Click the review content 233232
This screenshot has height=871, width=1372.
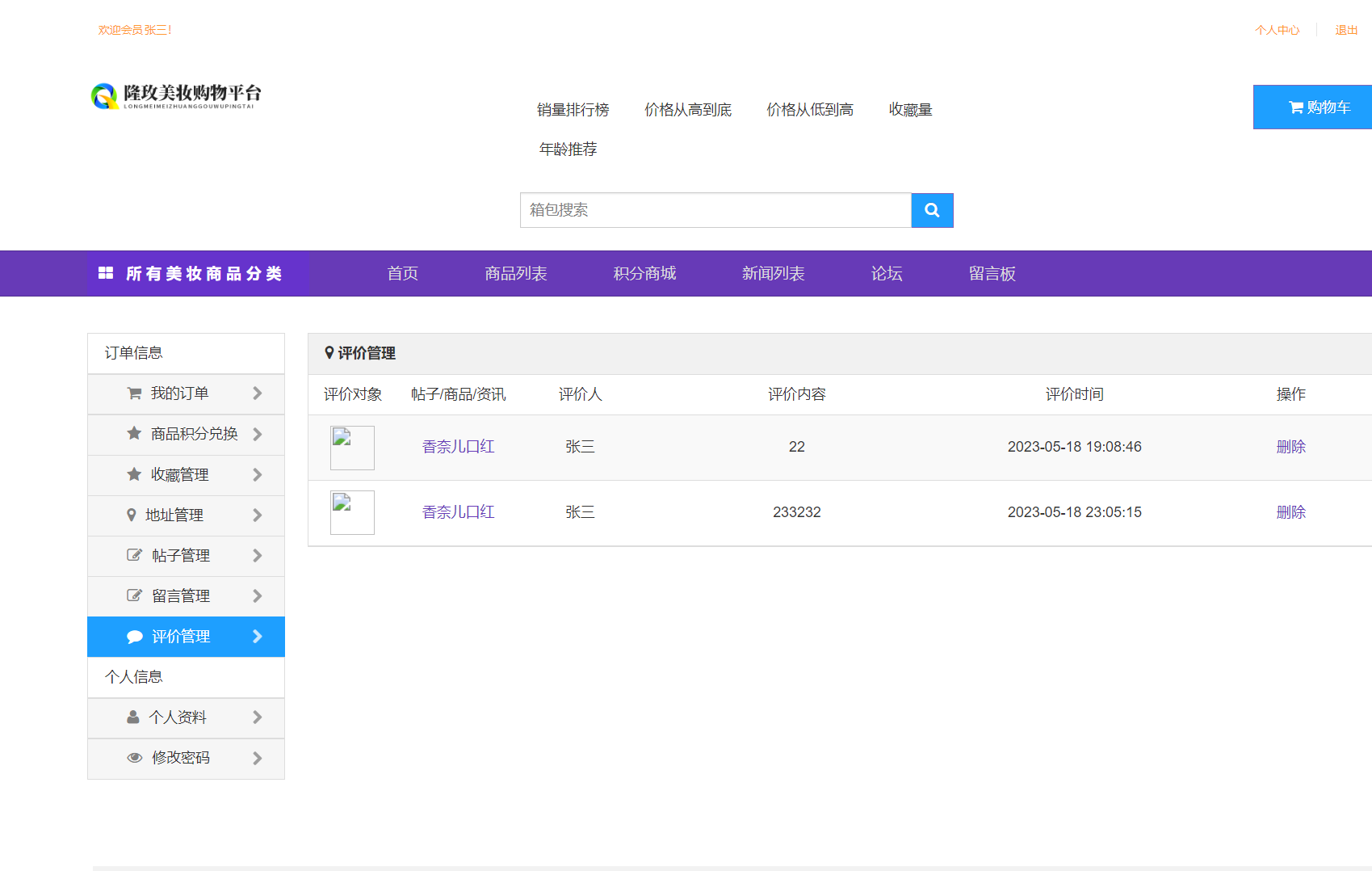(x=797, y=512)
